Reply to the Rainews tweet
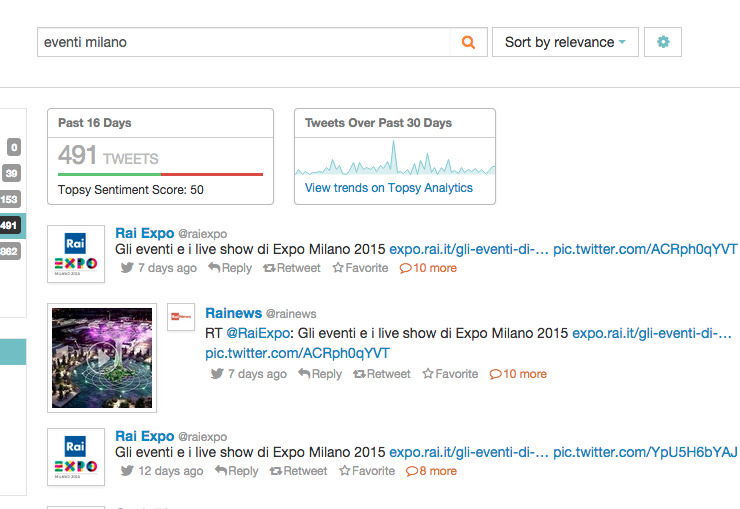 pyautogui.click(x=320, y=374)
